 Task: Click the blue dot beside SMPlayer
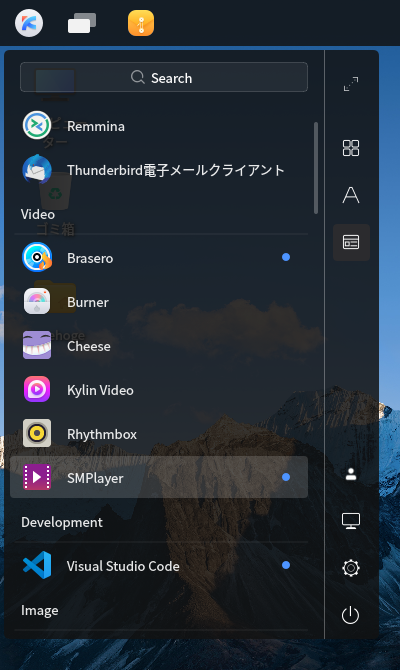[x=286, y=477]
